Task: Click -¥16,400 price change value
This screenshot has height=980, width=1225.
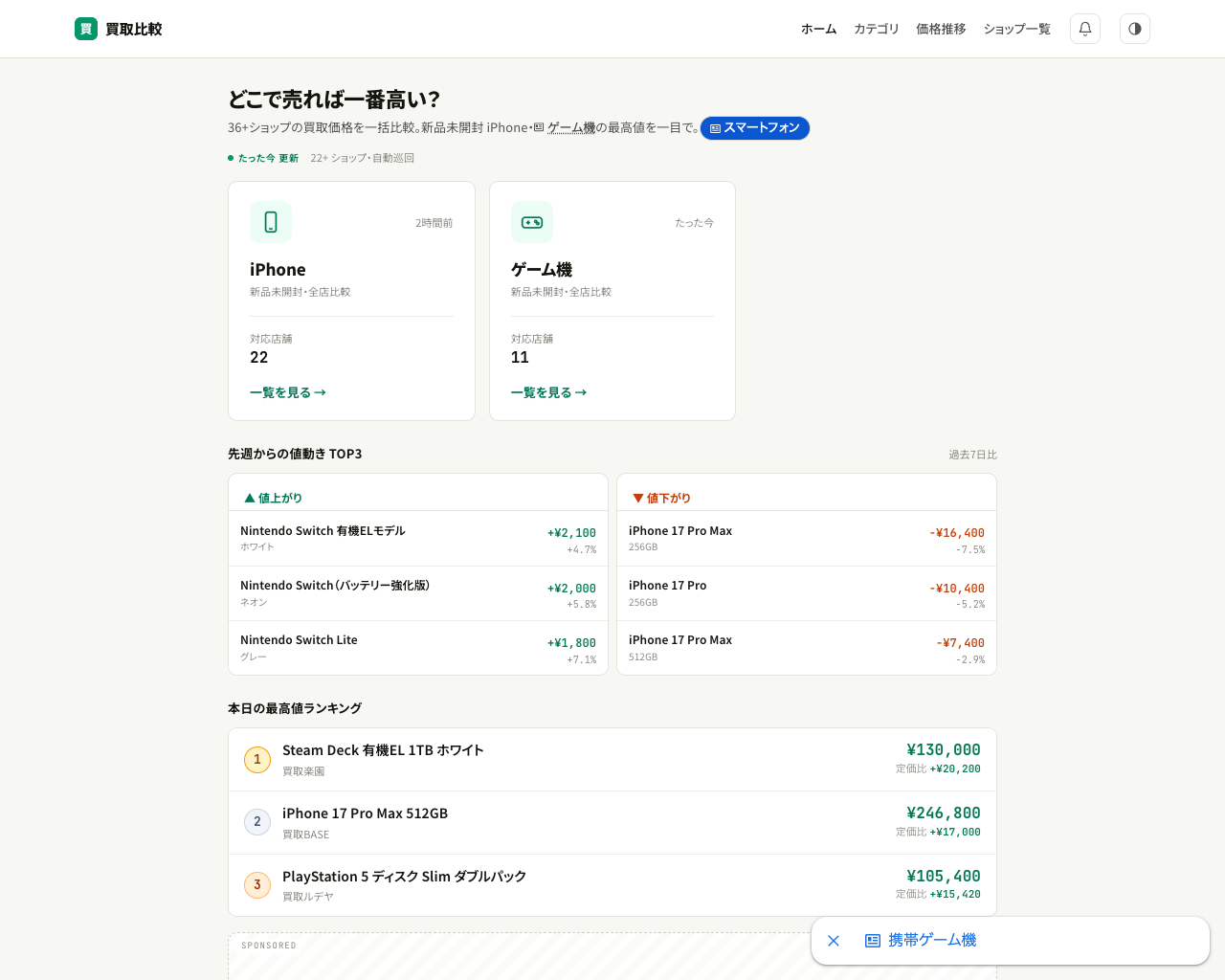Action: (957, 533)
